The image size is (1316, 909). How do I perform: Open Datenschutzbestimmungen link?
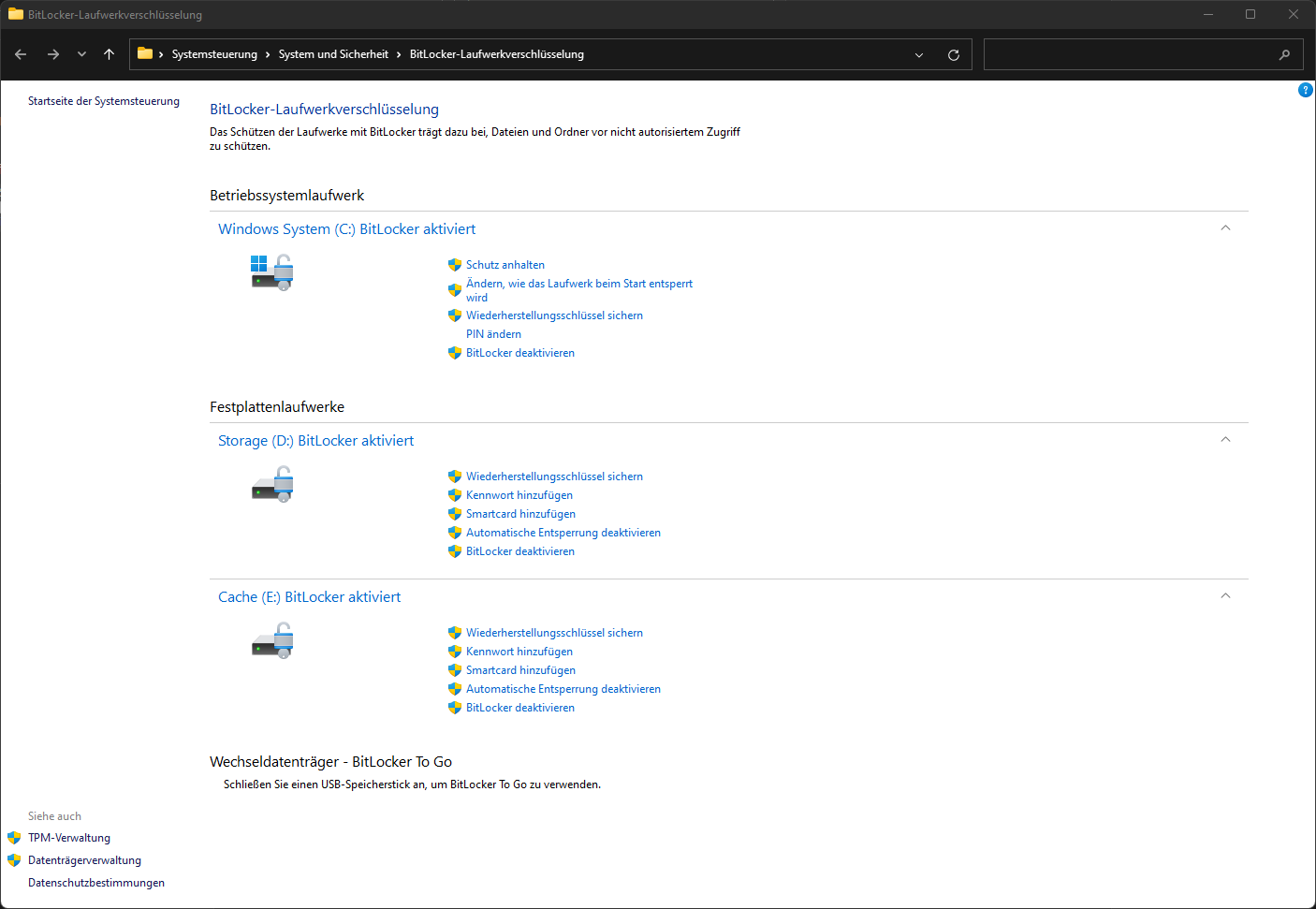[96, 883]
